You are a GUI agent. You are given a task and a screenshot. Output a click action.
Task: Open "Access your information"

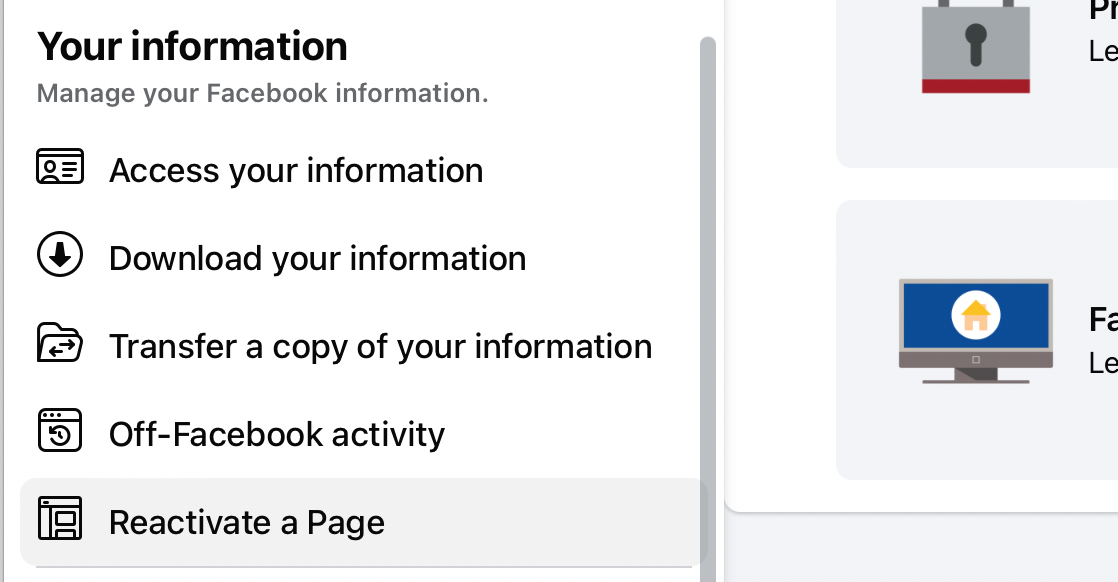295,170
